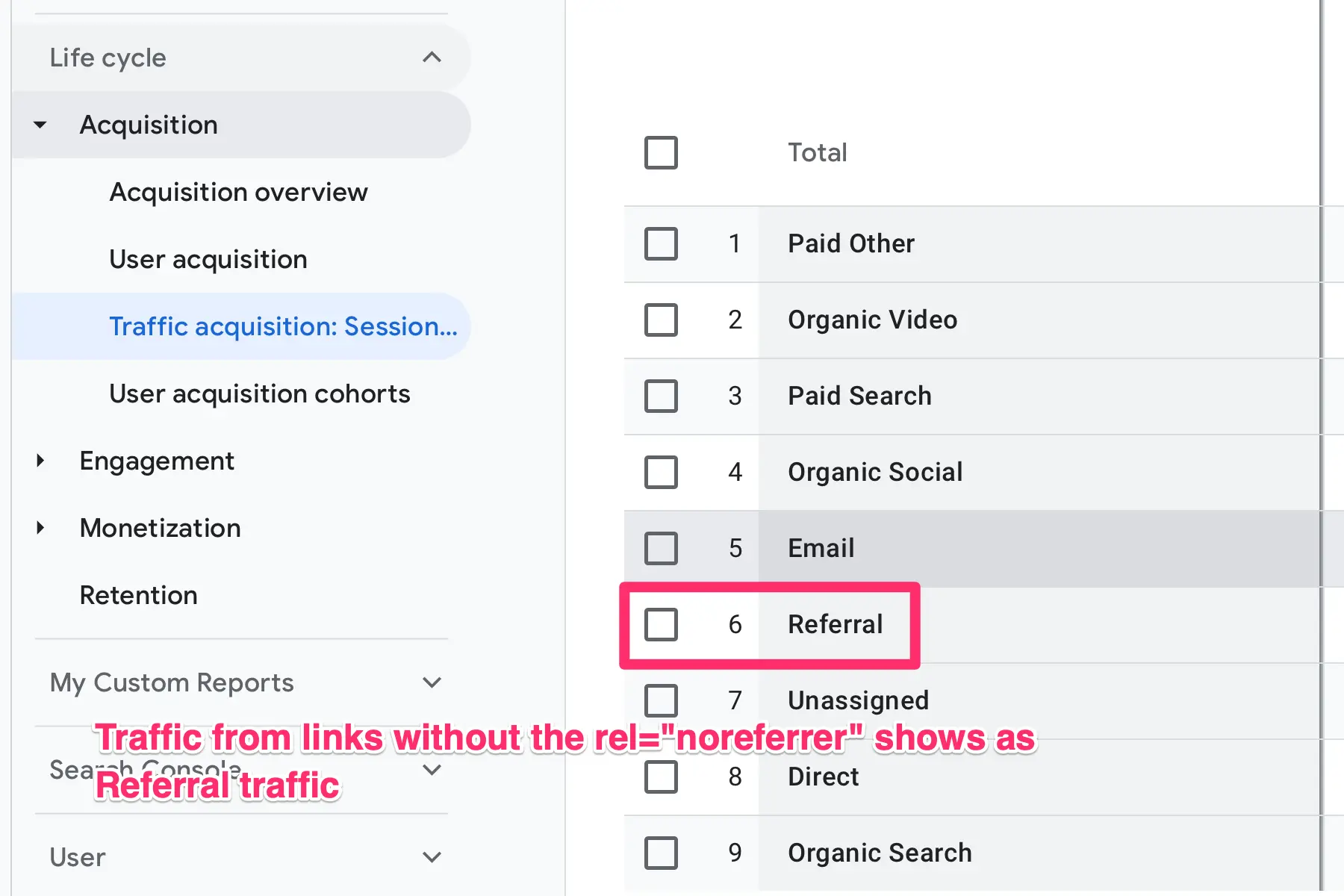The width and height of the screenshot is (1344, 896).
Task: Collapse the Life cycle section chevron
Action: click(x=432, y=57)
